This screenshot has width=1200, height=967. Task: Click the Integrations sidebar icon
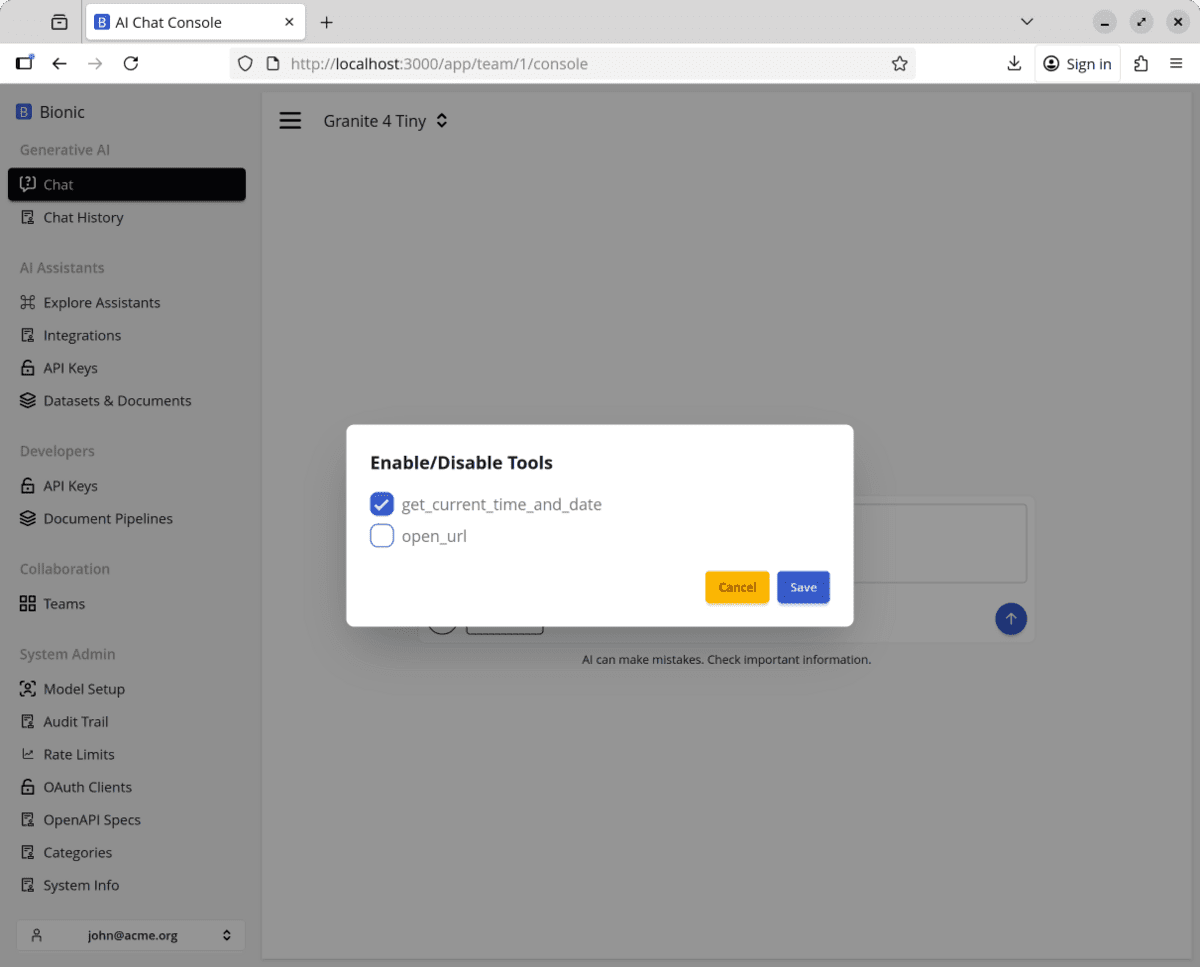[28, 335]
